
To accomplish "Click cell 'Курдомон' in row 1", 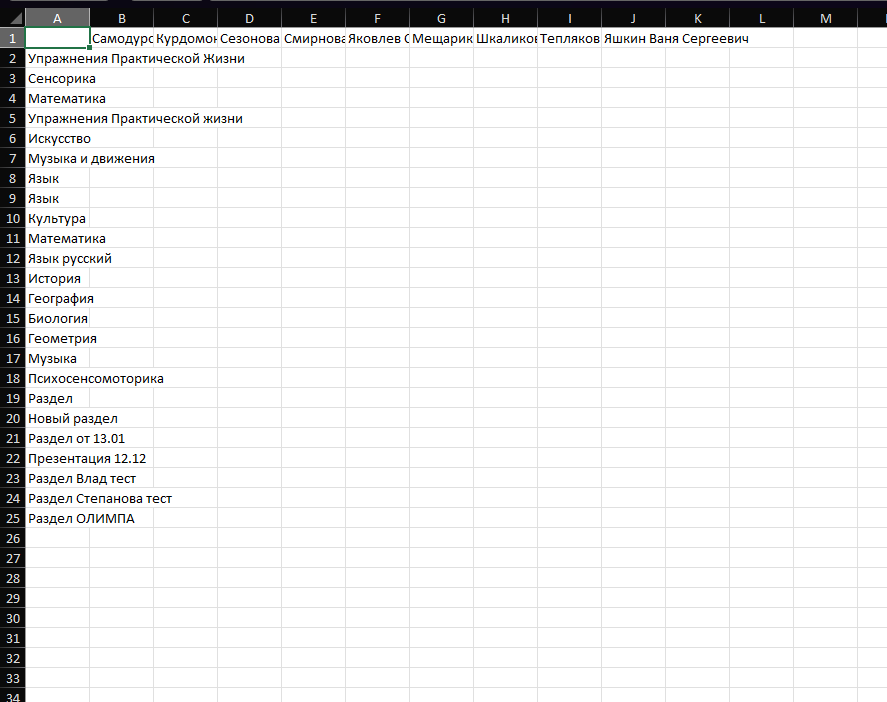I will click(186, 38).
